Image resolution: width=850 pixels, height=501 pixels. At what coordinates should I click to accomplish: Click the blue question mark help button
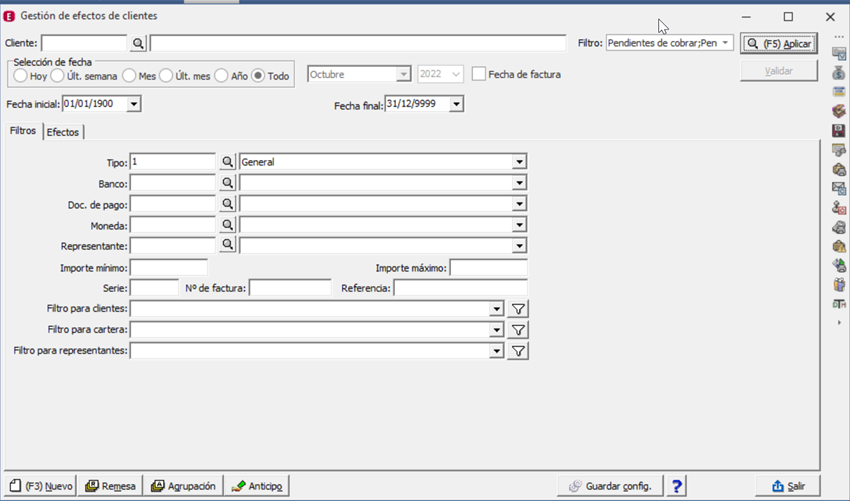(676, 486)
